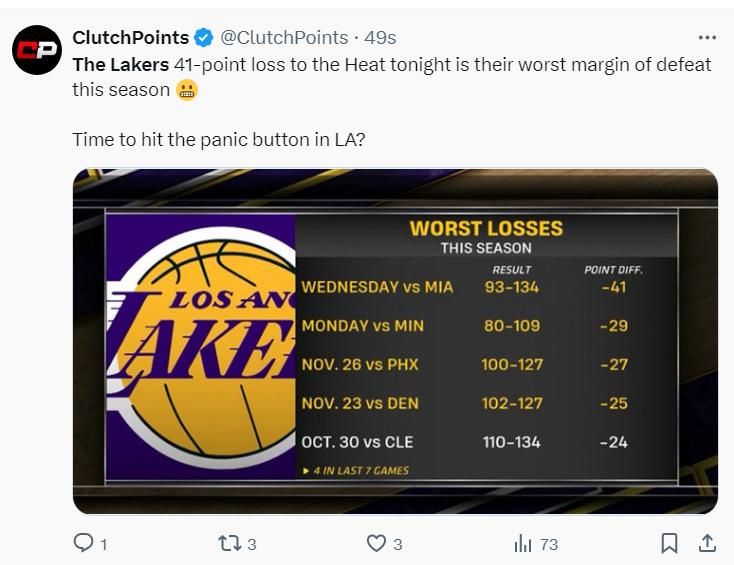Click the like count number 3
The height and width of the screenshot is (565, 734).
[397, 544]
